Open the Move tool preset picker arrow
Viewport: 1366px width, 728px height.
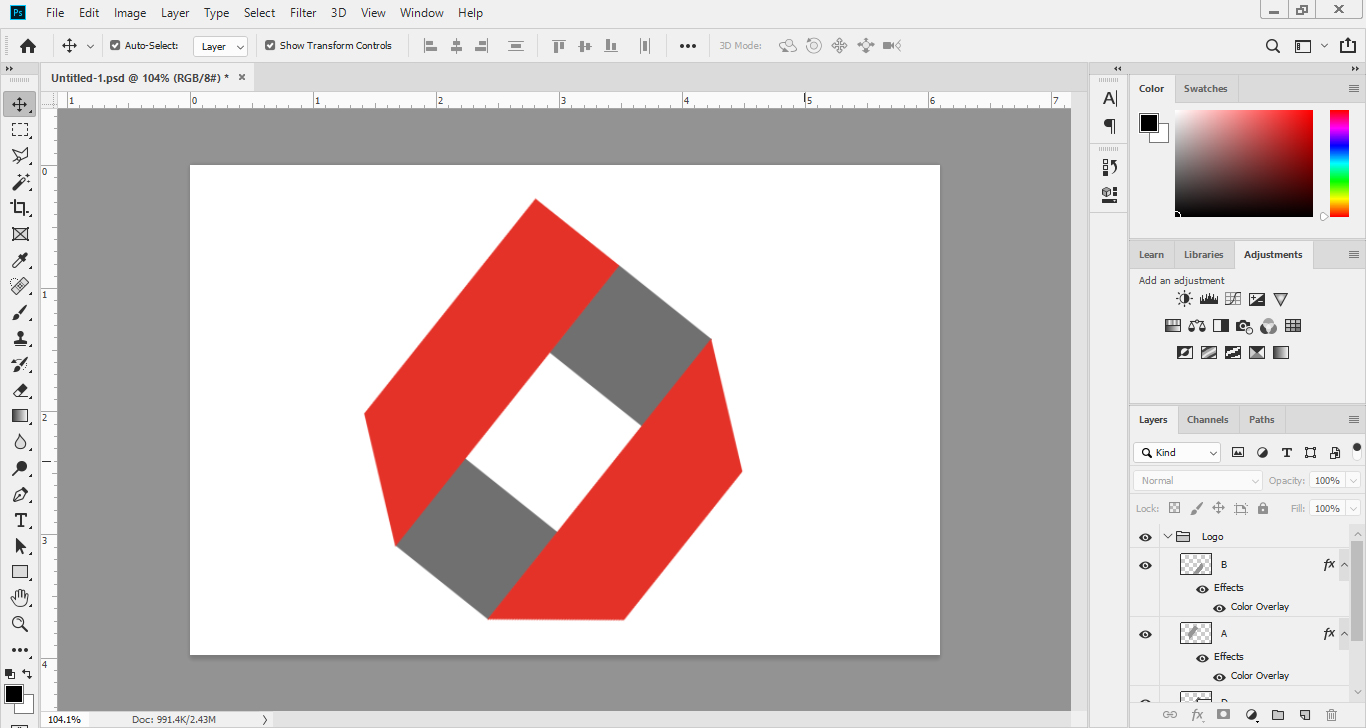coord(90,46)
